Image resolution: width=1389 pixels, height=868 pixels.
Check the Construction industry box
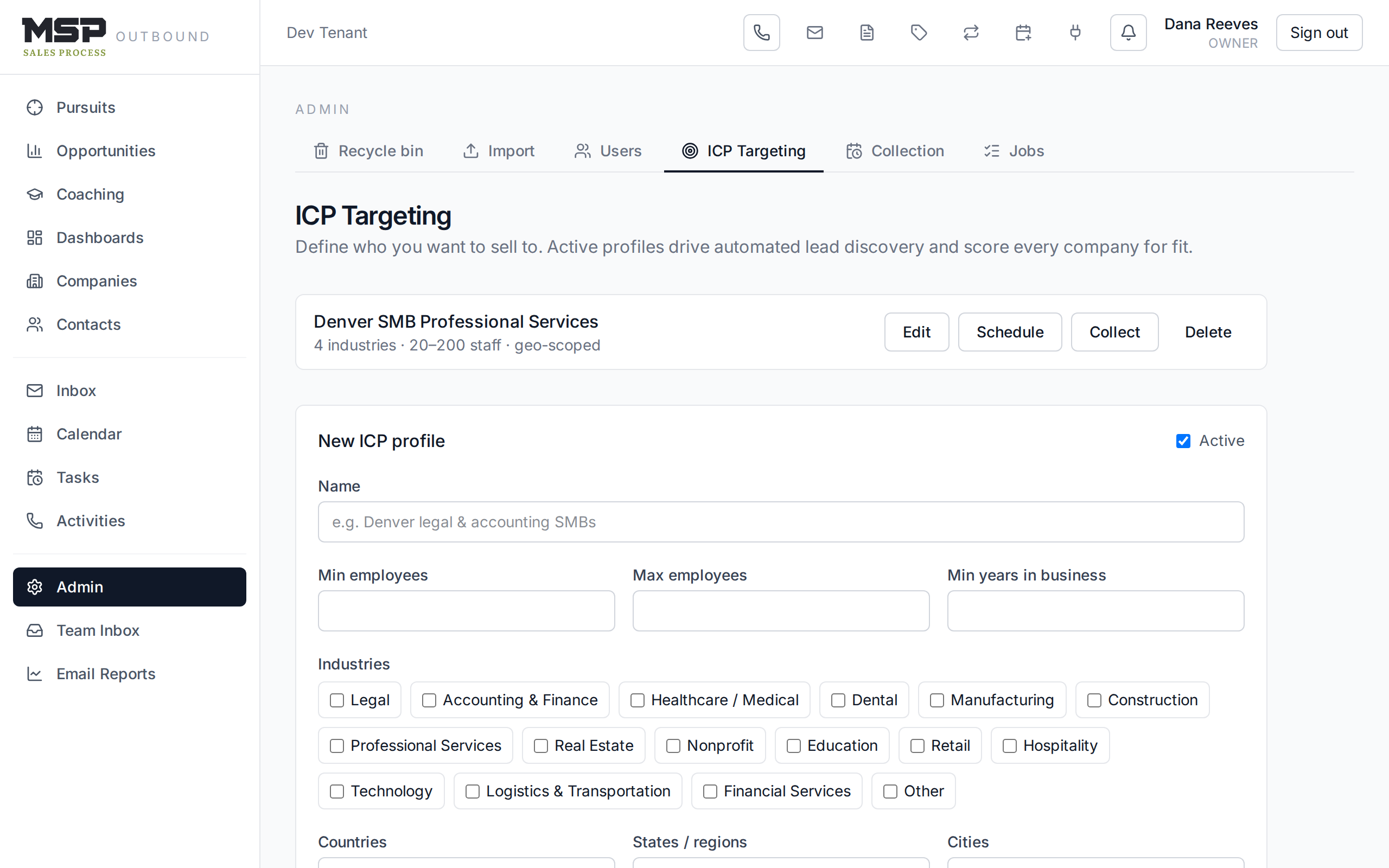(x=1094, y=700)
